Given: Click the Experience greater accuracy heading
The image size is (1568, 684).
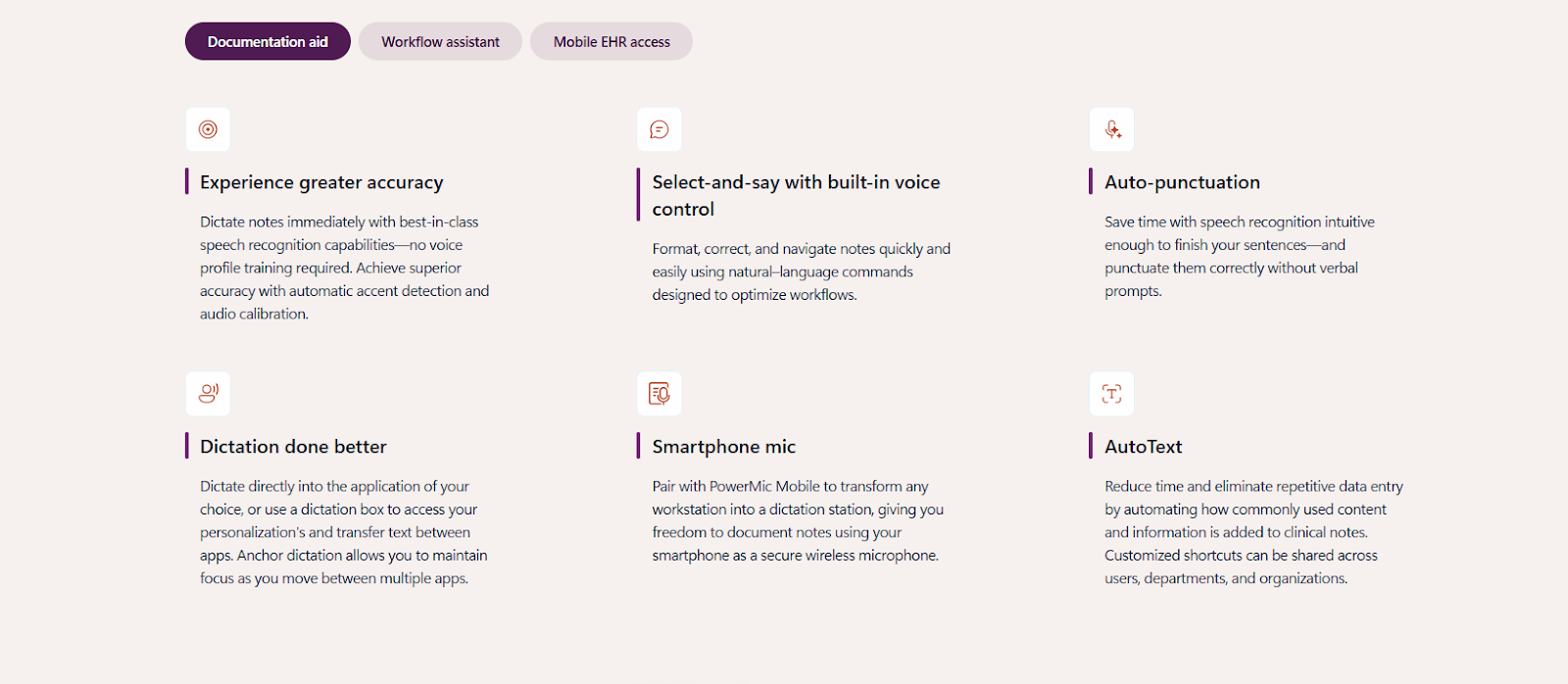Looking at the screenshot, I should point(321,182).
